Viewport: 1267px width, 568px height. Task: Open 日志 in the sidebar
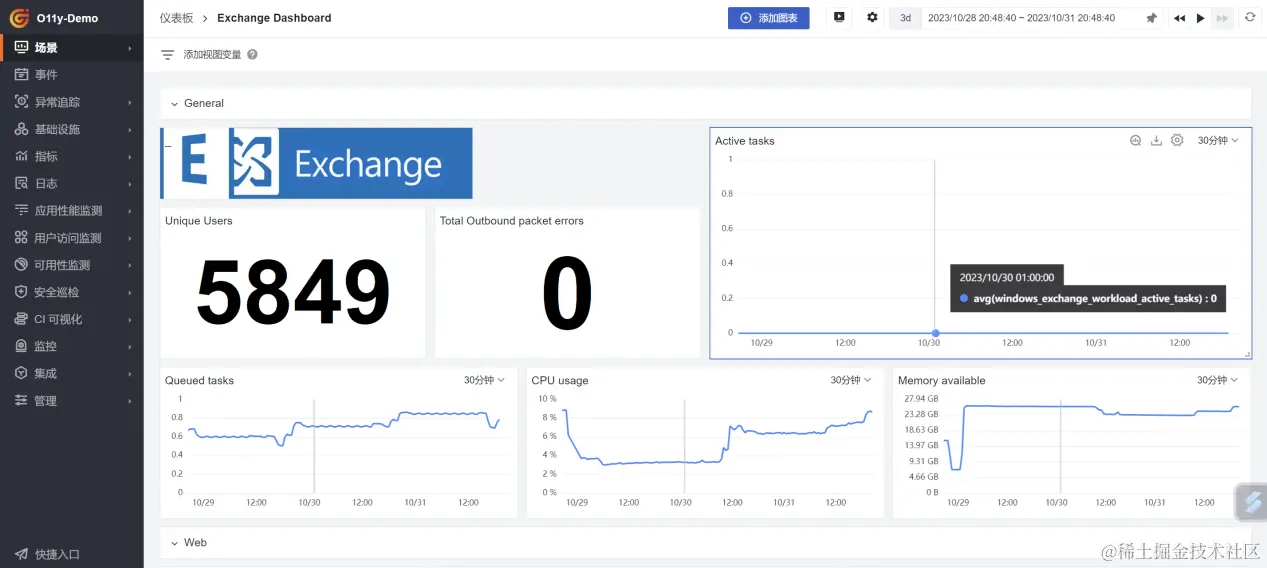coord(71,183)
